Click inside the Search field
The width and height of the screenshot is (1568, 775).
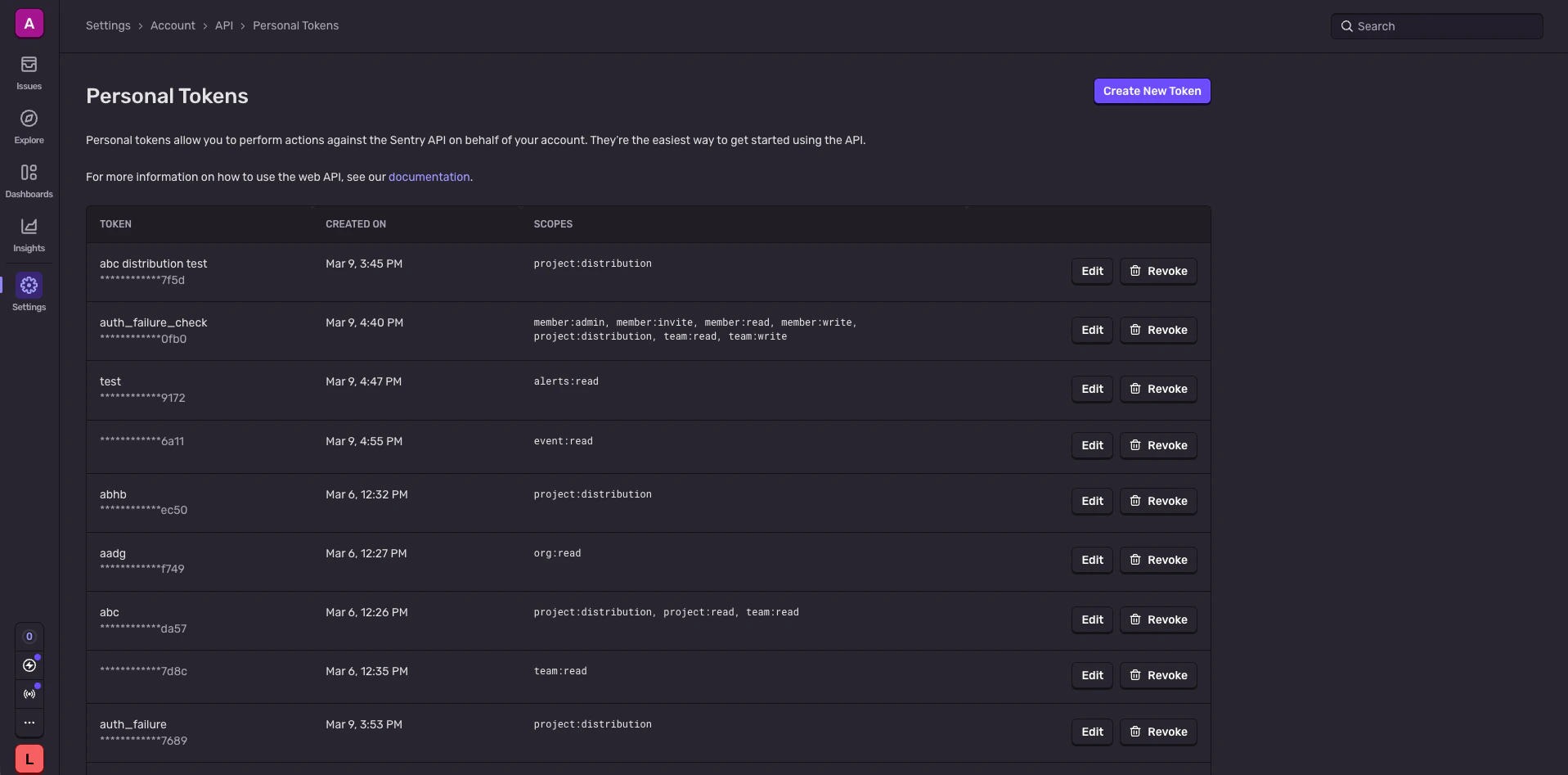click(x=1440, y=25)
